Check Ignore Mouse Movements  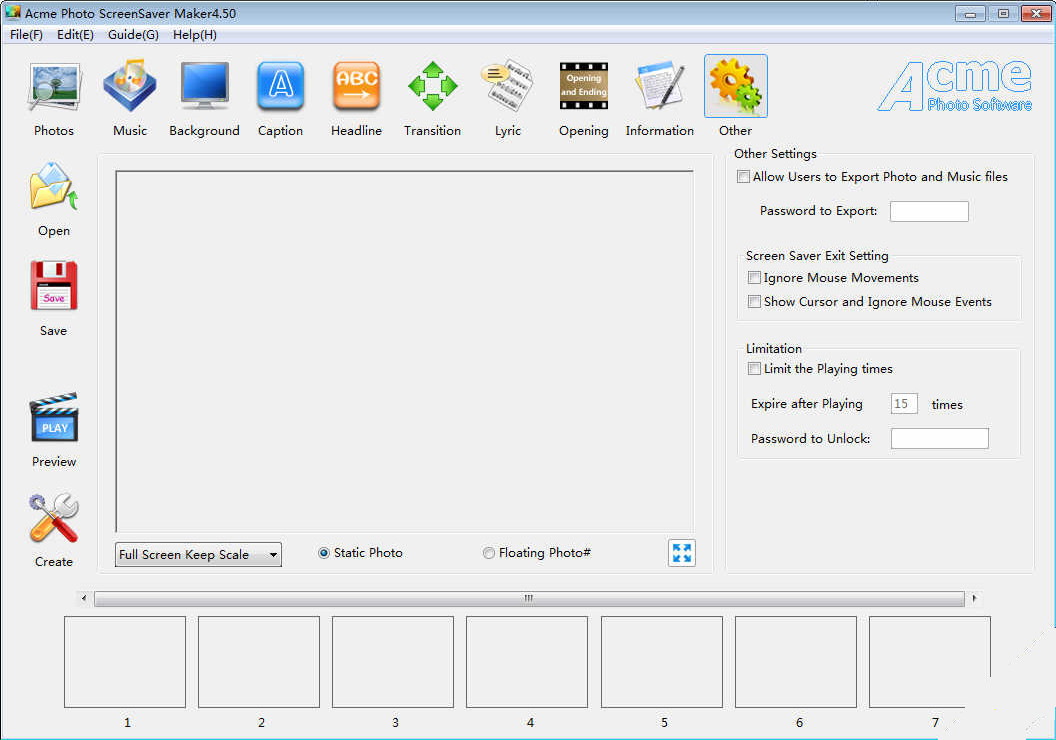(754, 277)
